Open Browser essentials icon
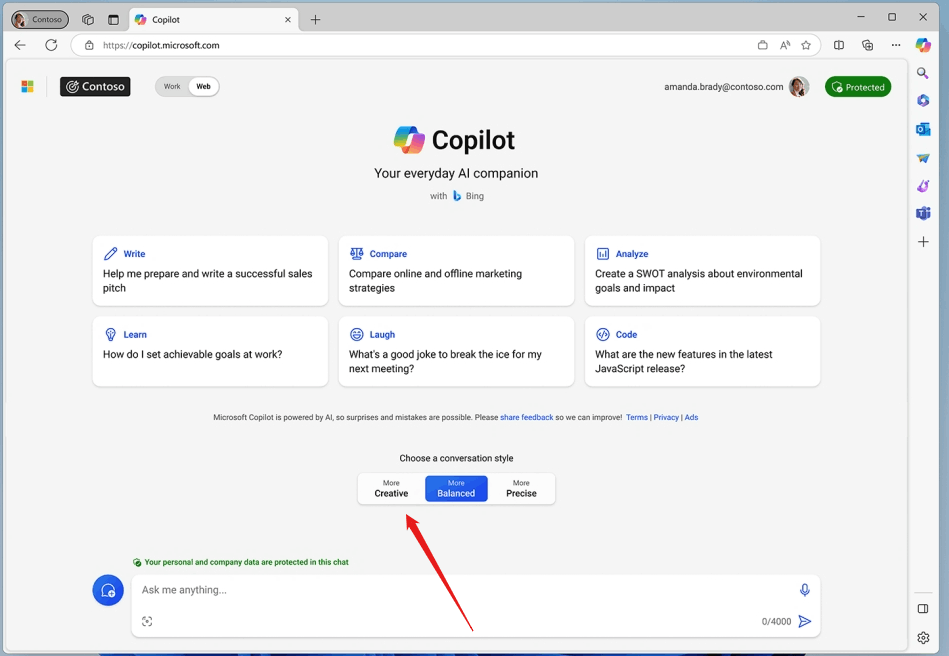The height and width of the screenshot is (656, 949). [x=867, y=45]
